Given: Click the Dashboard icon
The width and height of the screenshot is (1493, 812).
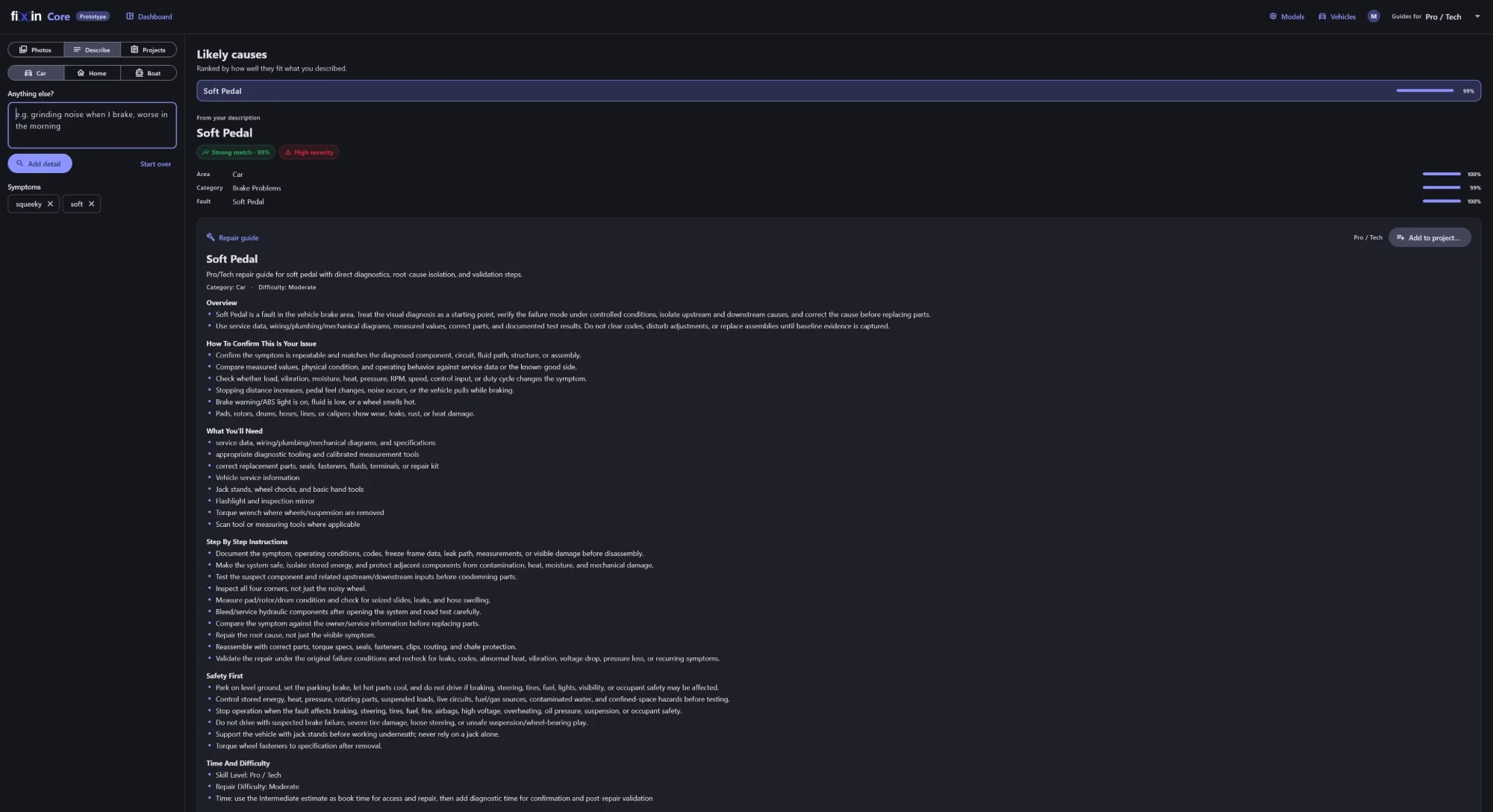Looking at the screenshot, I should 130,16.
